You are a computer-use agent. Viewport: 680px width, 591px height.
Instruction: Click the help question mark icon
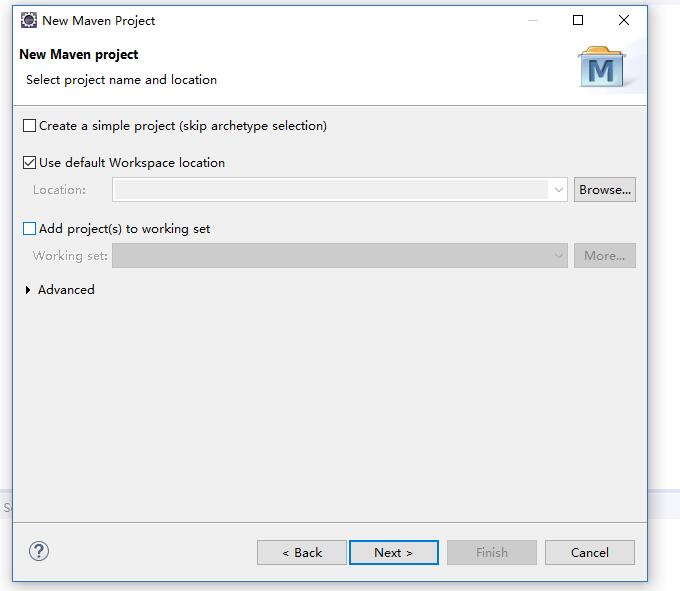click(x=39, y=552)
